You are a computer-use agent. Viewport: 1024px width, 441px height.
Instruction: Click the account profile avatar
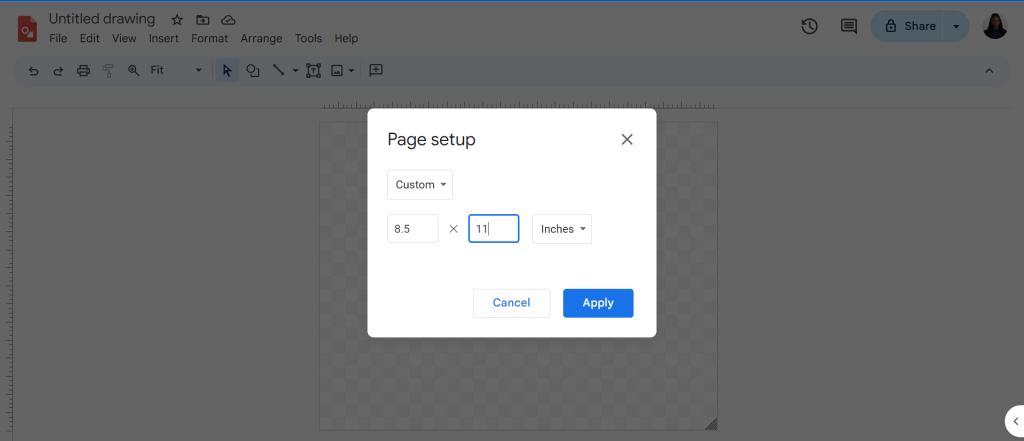995,26
